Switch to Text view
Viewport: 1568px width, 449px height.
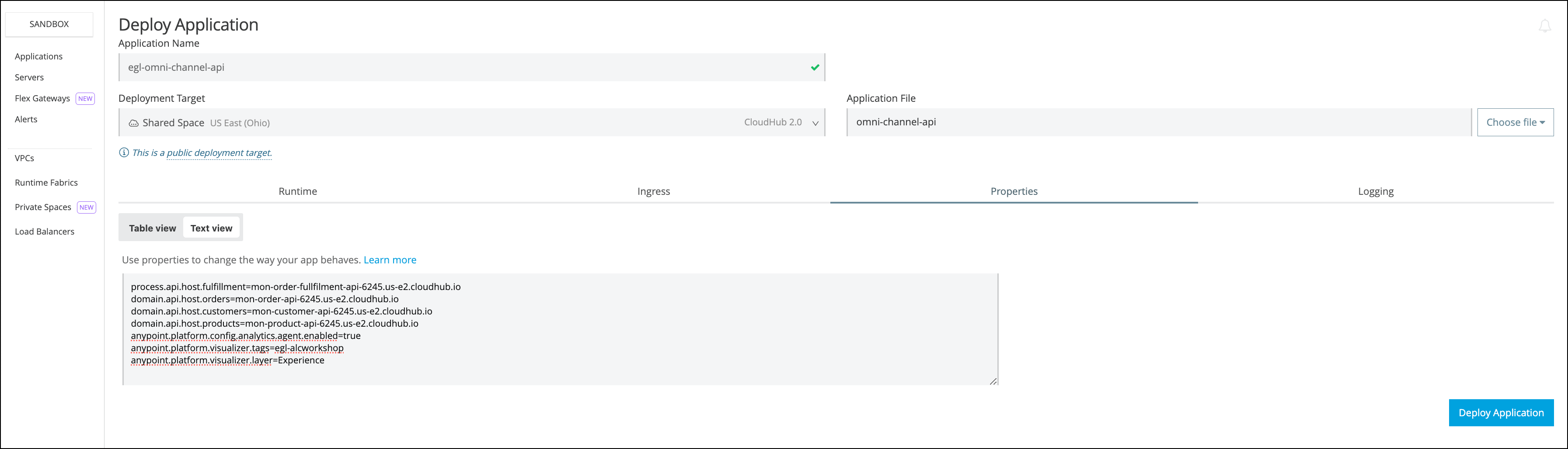(211, 228)
